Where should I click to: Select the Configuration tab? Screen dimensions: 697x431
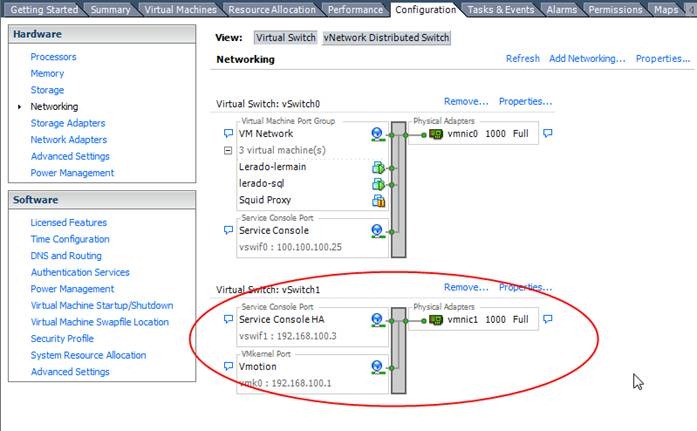click(x=425, y=9)
